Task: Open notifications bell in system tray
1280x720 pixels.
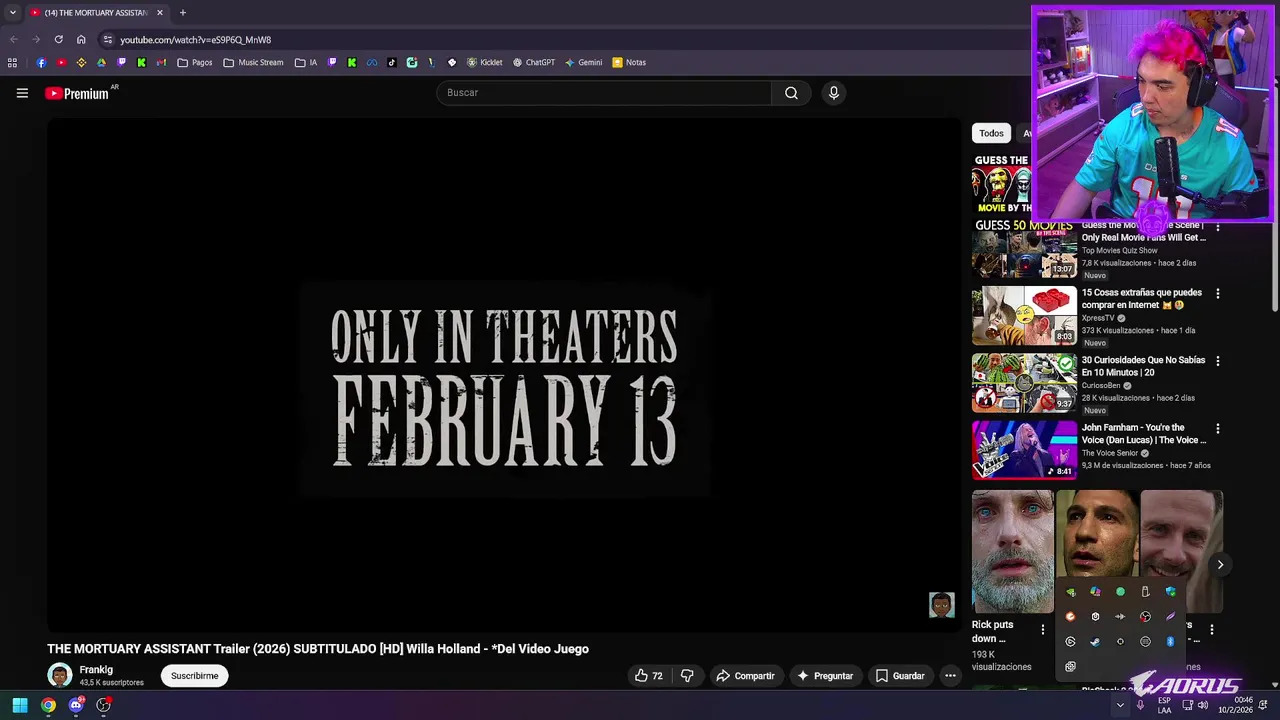Action: pyautogui.click(x=1263, y=705)
